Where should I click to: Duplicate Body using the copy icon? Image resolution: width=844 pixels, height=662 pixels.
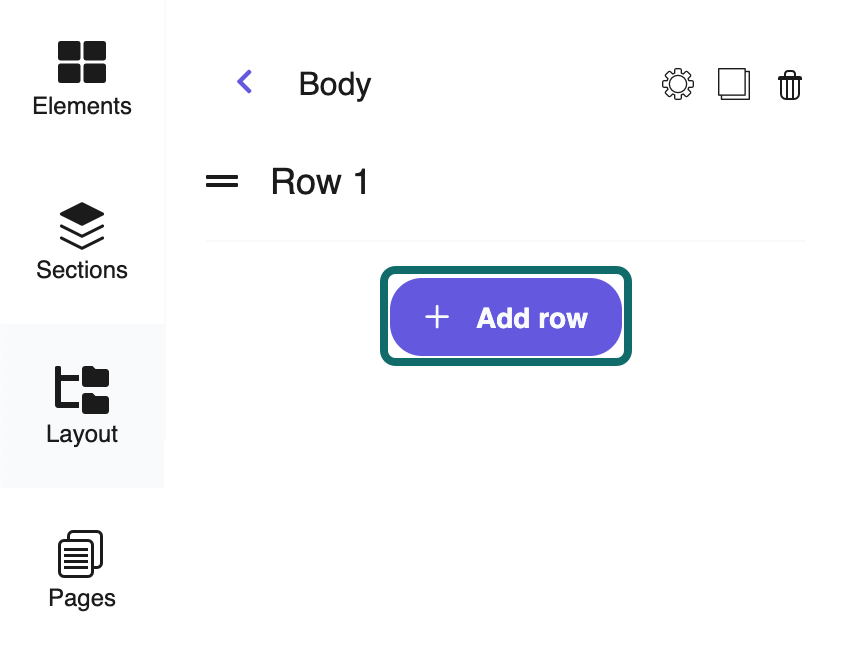[x=734, y=84]
